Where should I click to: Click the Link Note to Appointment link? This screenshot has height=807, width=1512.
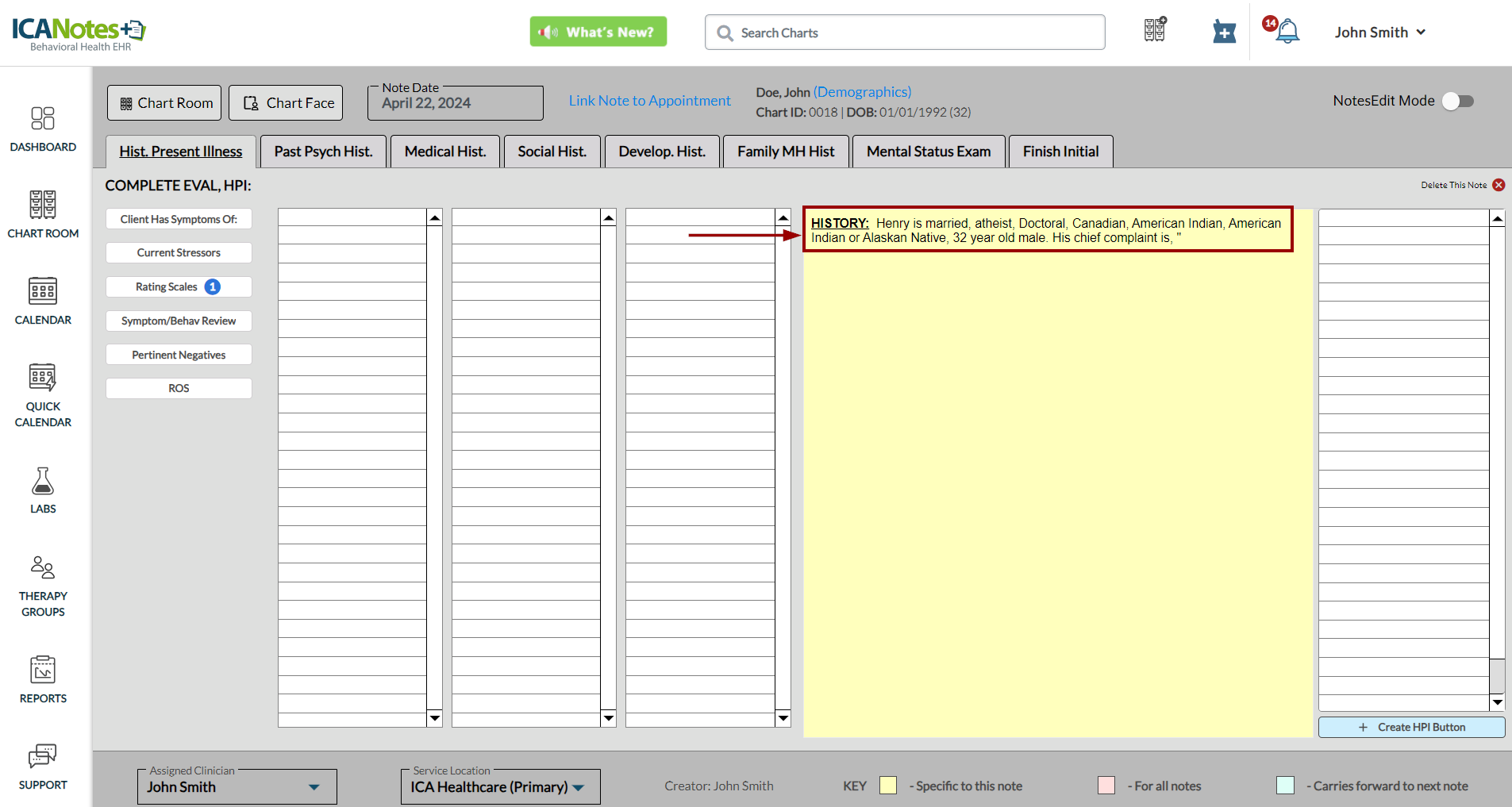[649, 101]
